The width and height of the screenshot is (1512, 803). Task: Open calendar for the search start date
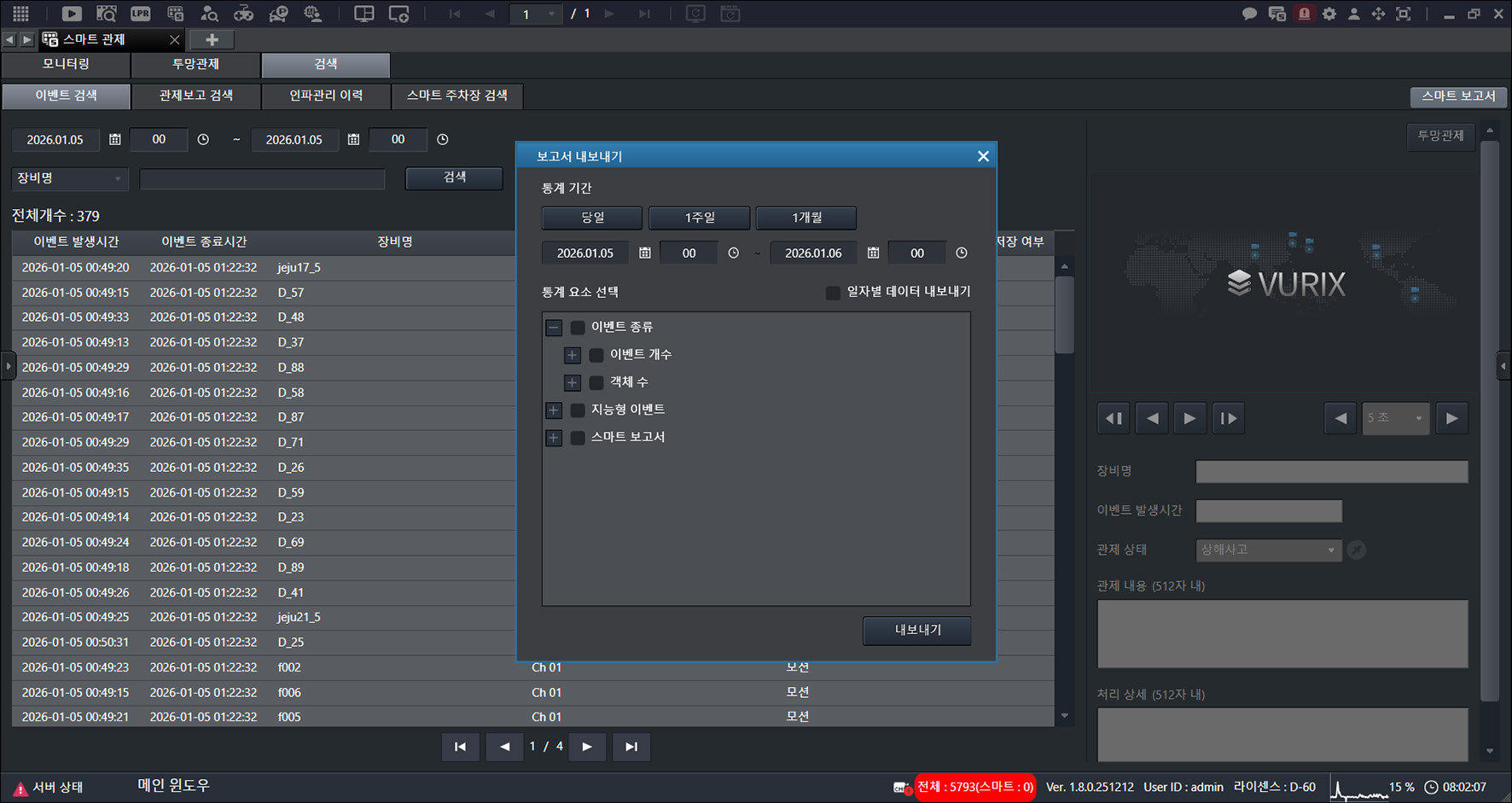pos(115,139)
